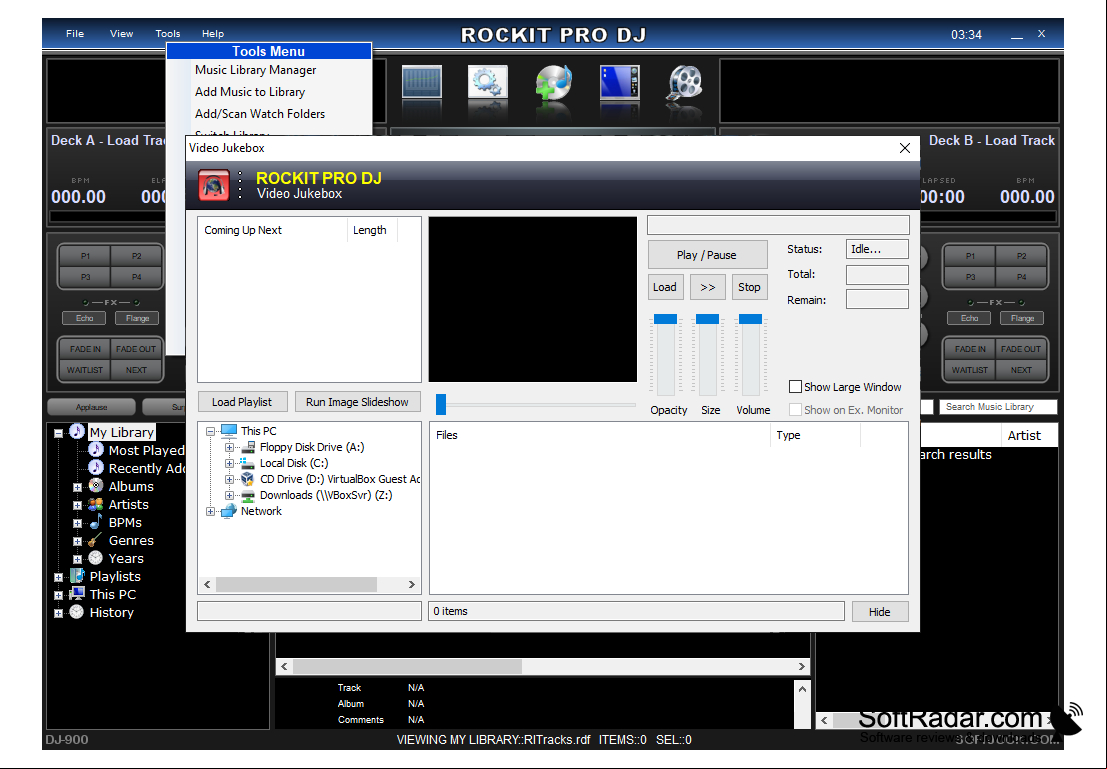This screenshot has width=1107, height=769.
Task: Click the red Video Jukebox logo icon
Action: click(214, 185)
